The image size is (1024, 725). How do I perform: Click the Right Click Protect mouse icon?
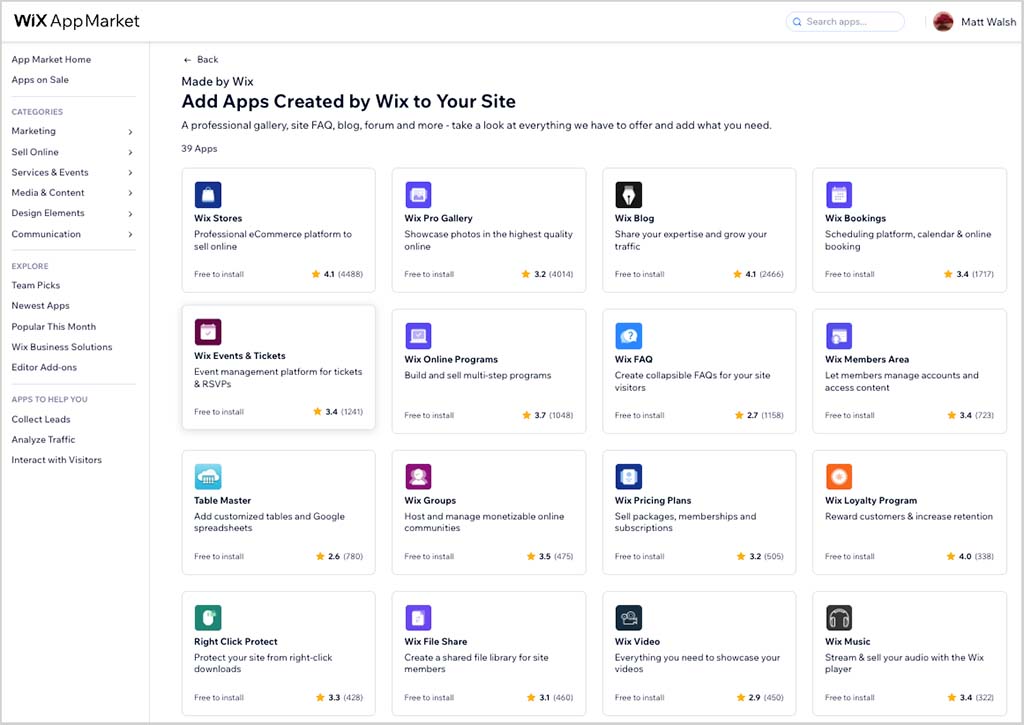coord(208,618)
